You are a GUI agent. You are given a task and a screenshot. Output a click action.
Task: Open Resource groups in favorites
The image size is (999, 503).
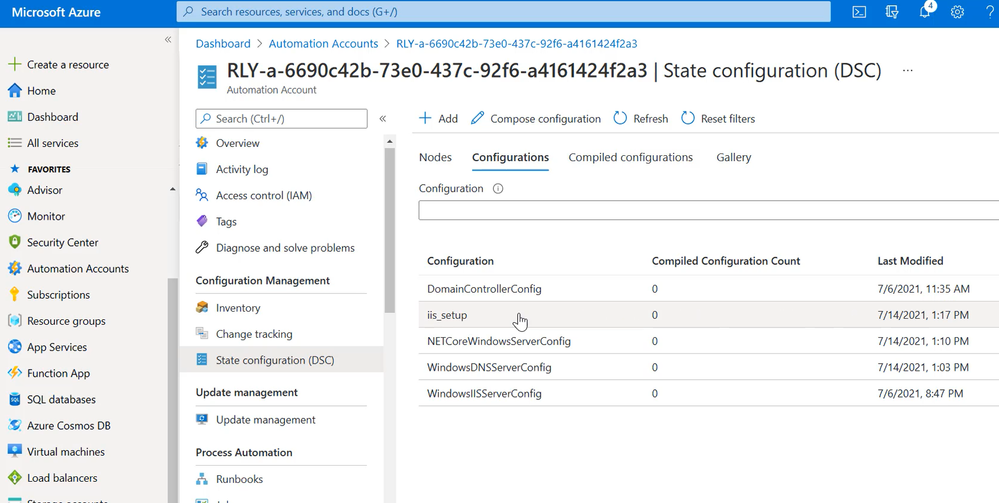point(66,321)
